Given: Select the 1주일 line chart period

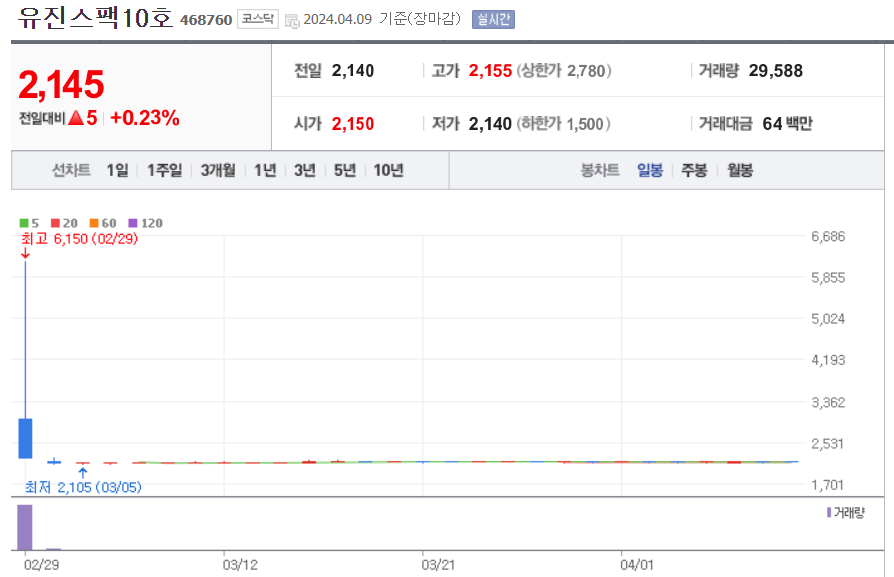Looking at the screenshot, I should pos(165,170).
